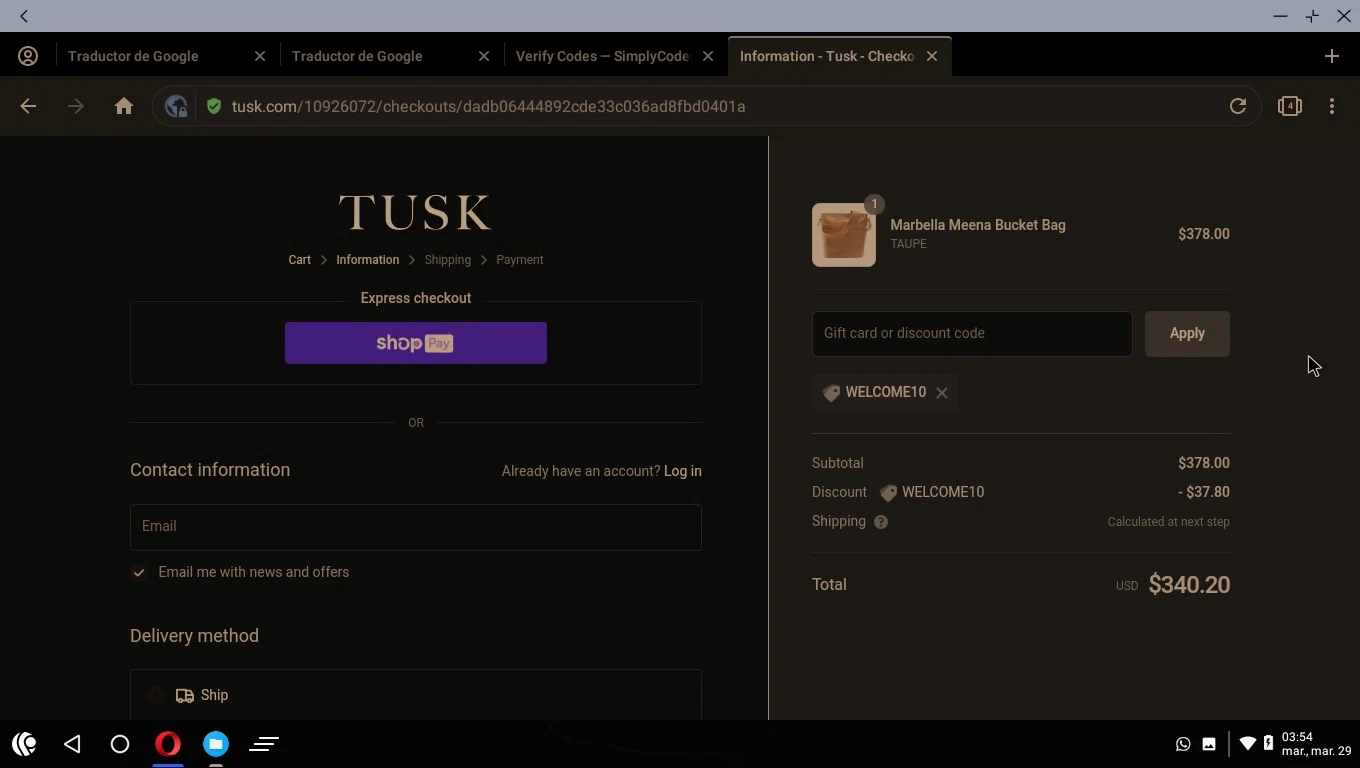1360x768 pixels.
Task: Open Opera browser from the taskbar
Action: (168, 744)
